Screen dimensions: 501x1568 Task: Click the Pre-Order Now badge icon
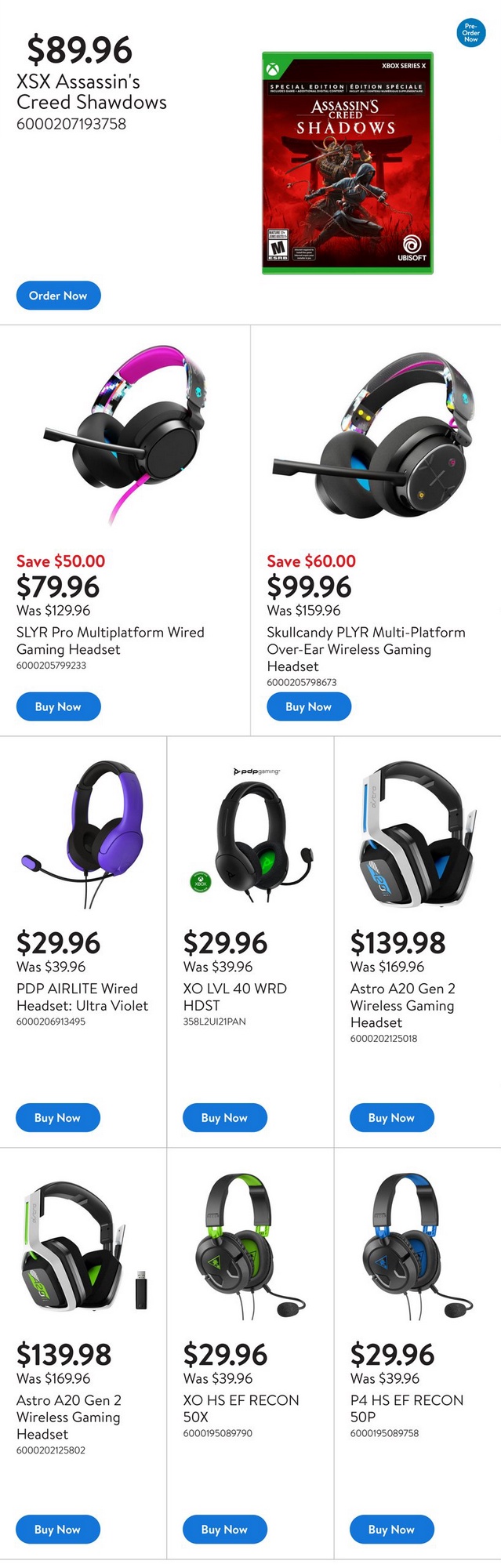pyautogui.click(x=470, y=33)
